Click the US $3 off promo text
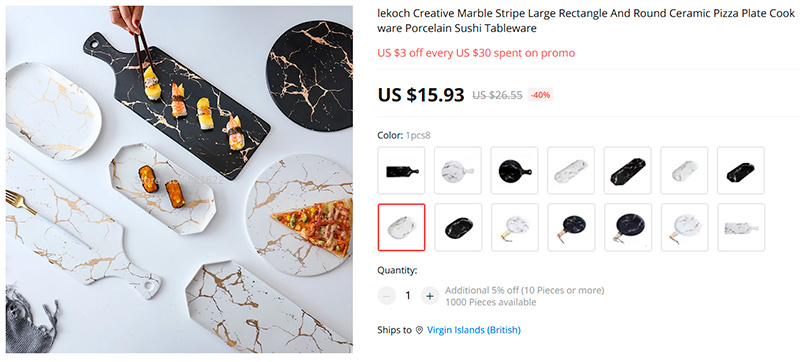The height and width of the screenshot is (362, 800). click(476, 53)
